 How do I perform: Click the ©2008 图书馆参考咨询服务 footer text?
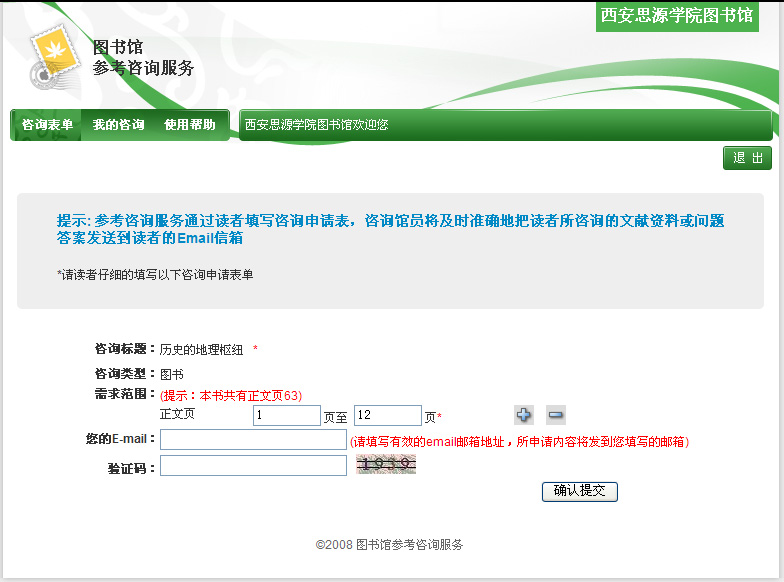point(389,545)
